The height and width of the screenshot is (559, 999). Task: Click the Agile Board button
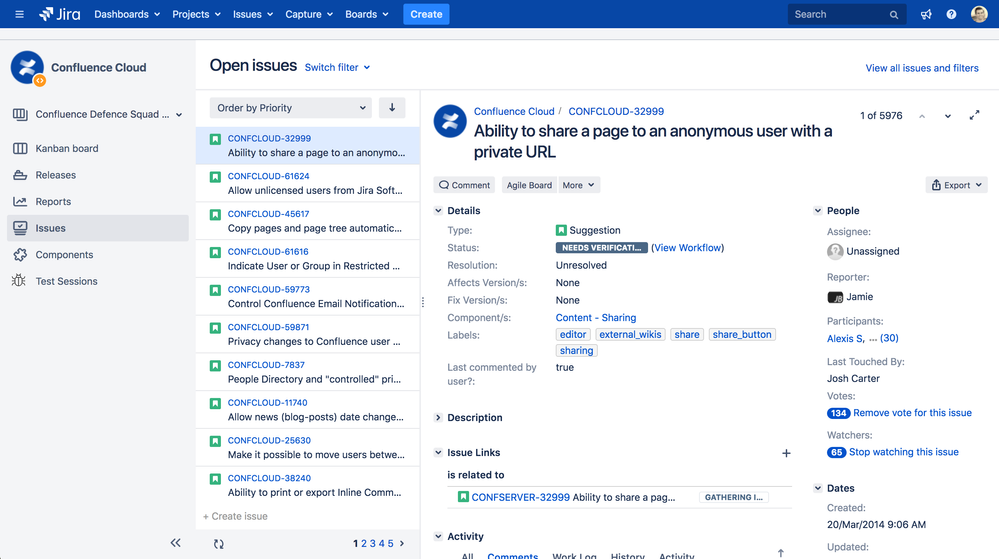529,185
